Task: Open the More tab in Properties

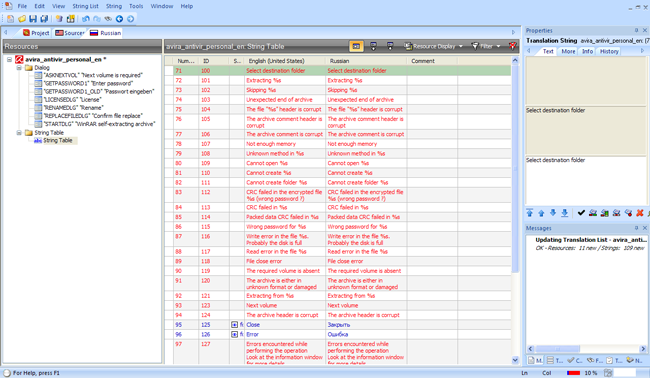Action: tap(568, 51)
